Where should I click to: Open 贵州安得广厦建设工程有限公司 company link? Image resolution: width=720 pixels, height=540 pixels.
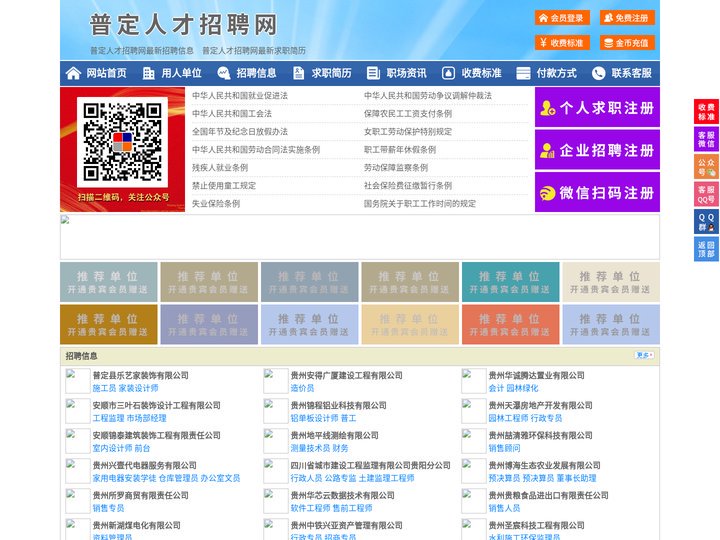pos(346,375)
